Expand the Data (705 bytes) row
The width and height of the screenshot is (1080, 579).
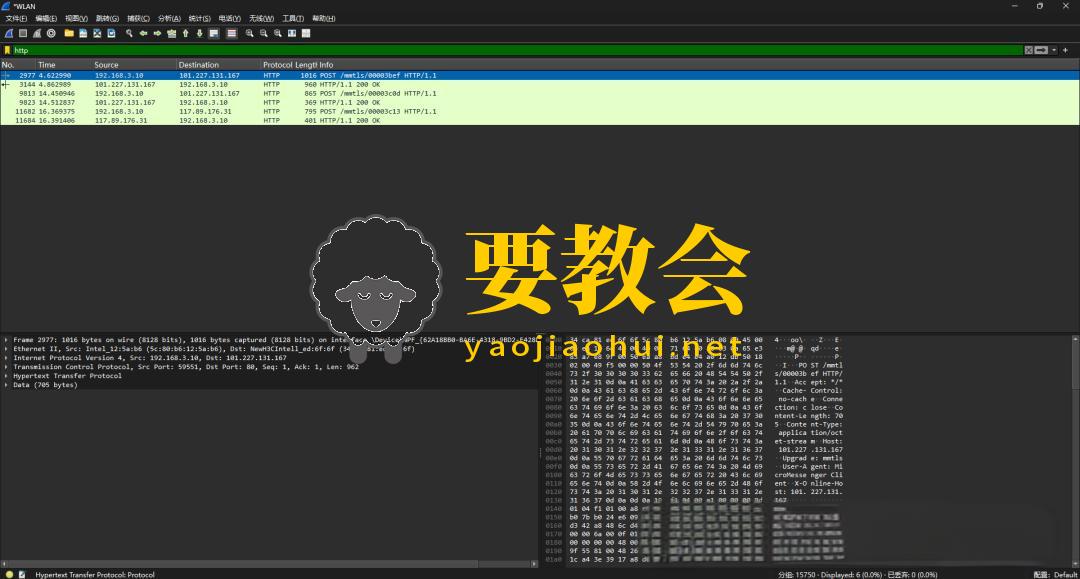click(6, 385)
